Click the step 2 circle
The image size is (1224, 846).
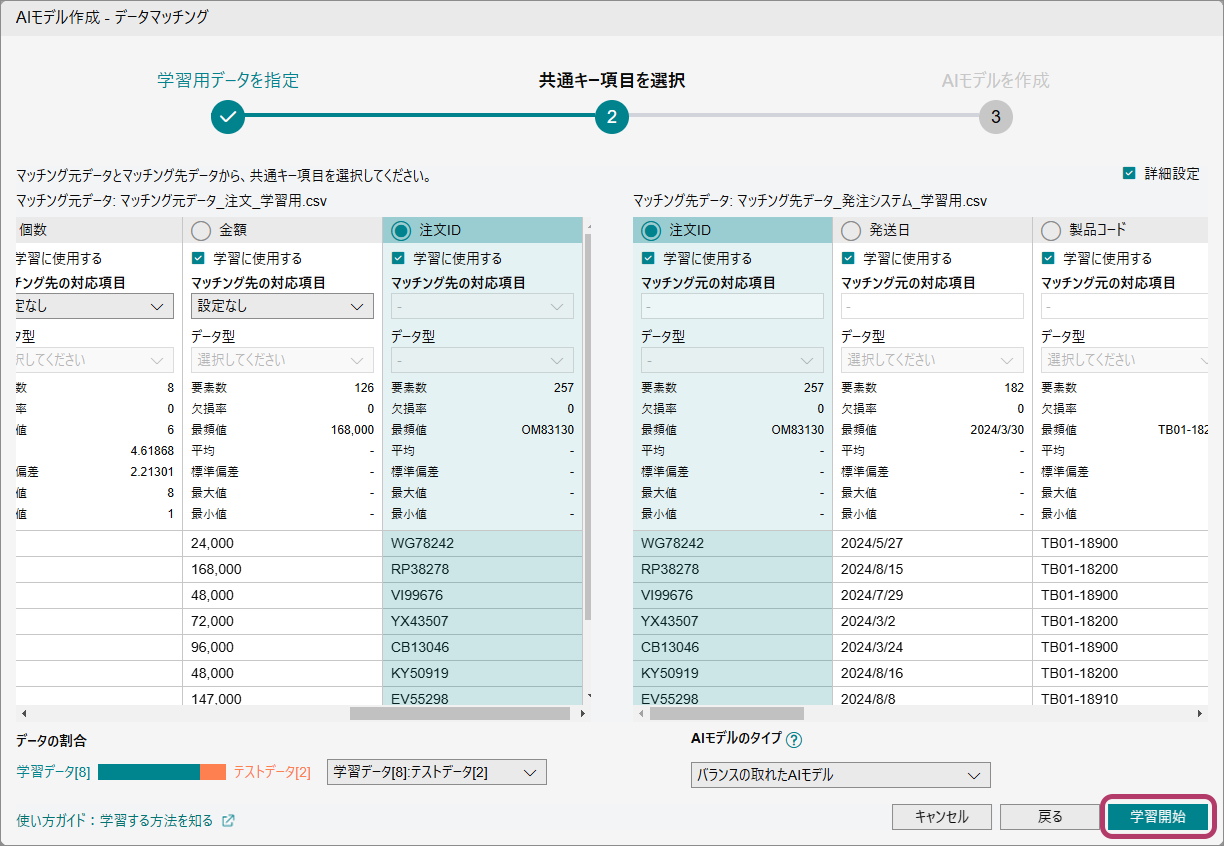pyautogui.click(x=612, y=117)
